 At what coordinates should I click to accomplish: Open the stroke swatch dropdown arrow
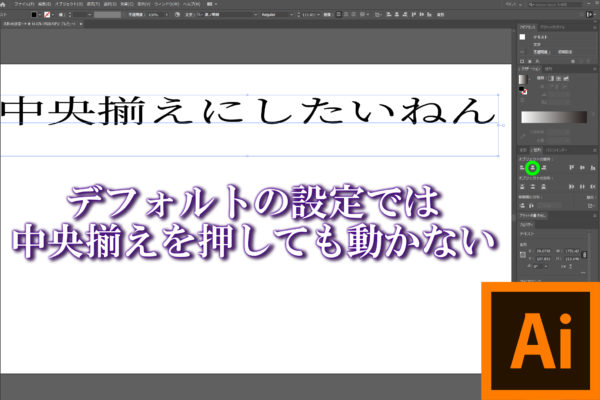[x=52, y=15]
